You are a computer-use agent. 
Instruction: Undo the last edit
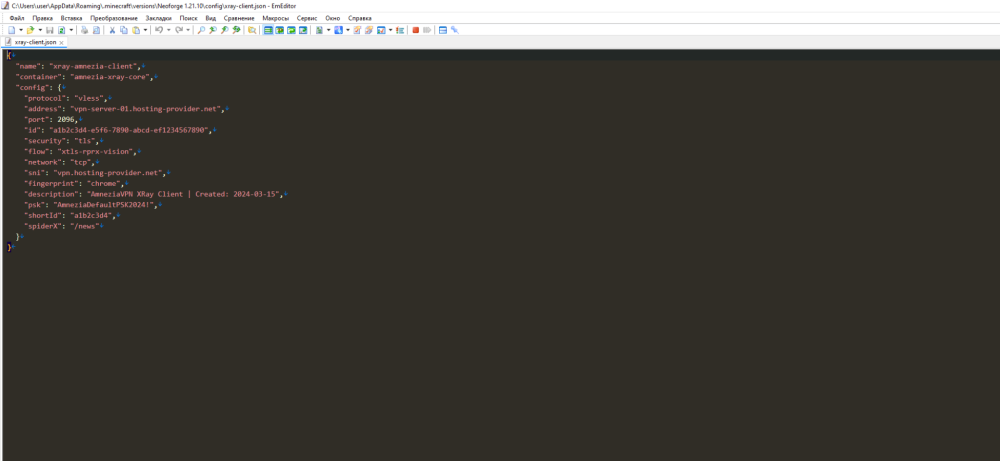pyautogui.click(x=159, y=30)
